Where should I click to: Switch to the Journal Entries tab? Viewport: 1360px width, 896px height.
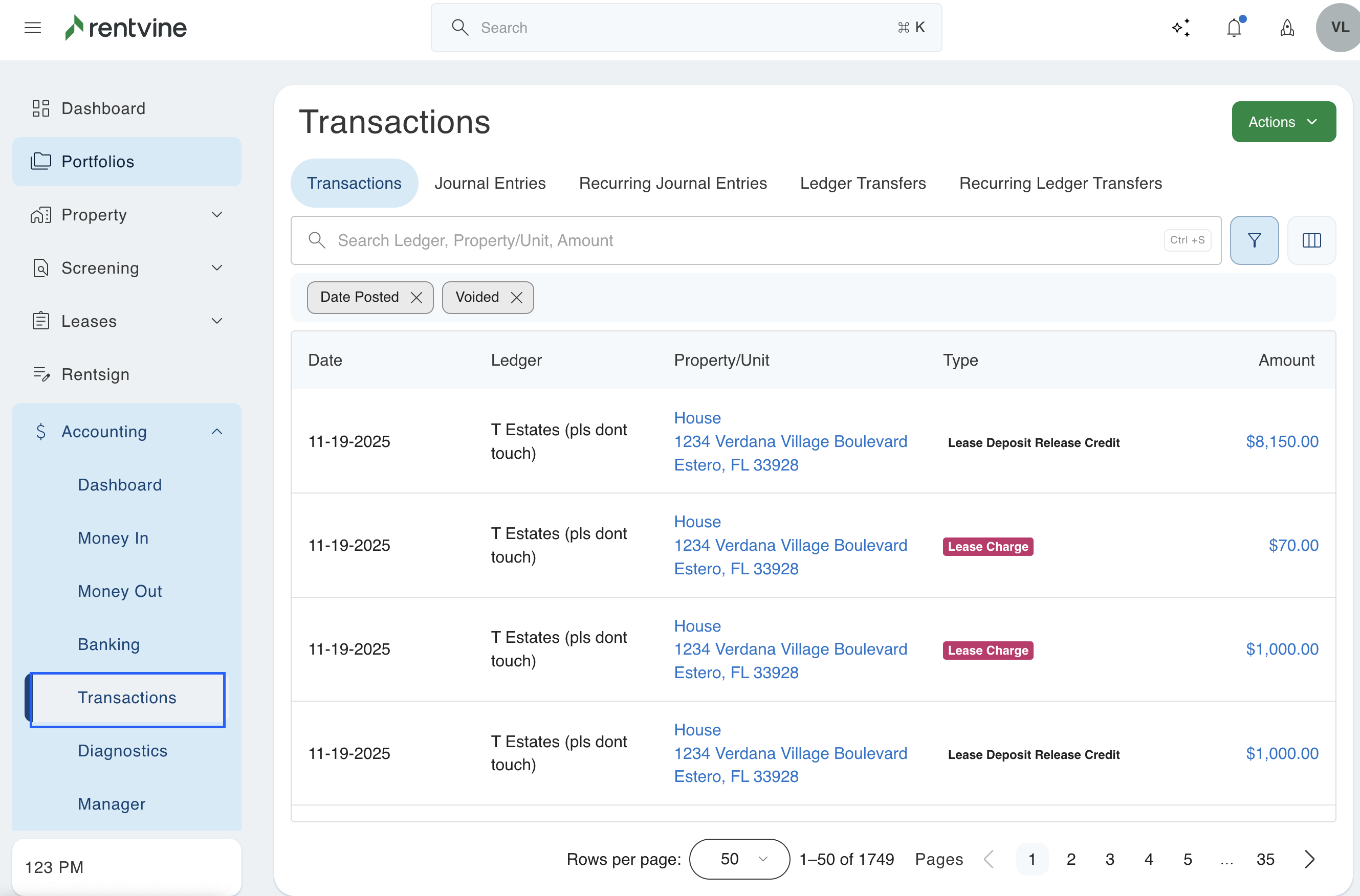490,183
